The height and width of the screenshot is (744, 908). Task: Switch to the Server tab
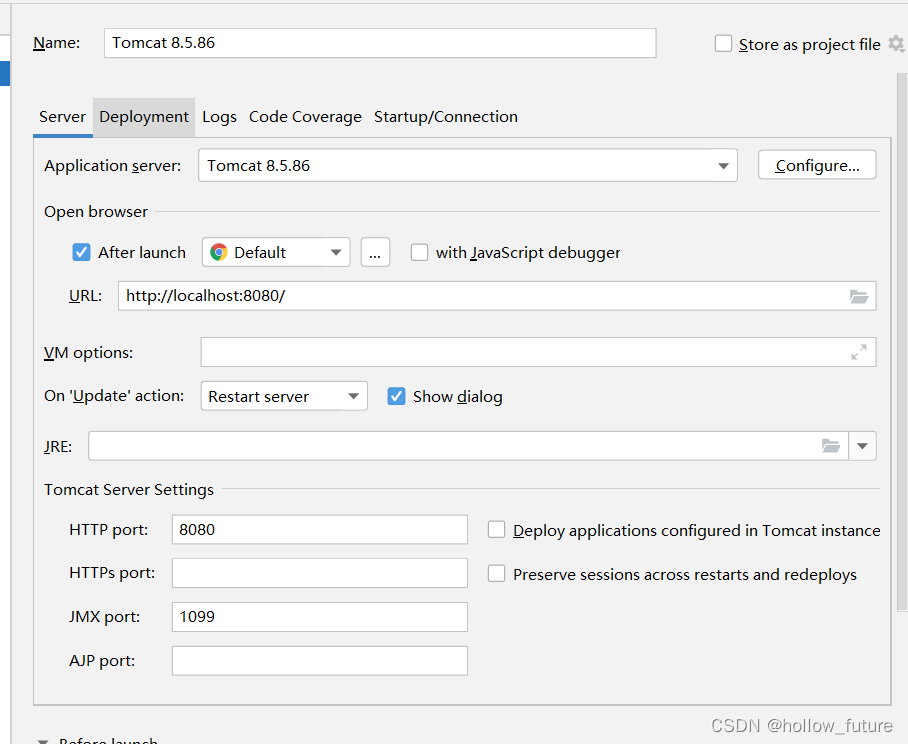[x=63, y=117]
